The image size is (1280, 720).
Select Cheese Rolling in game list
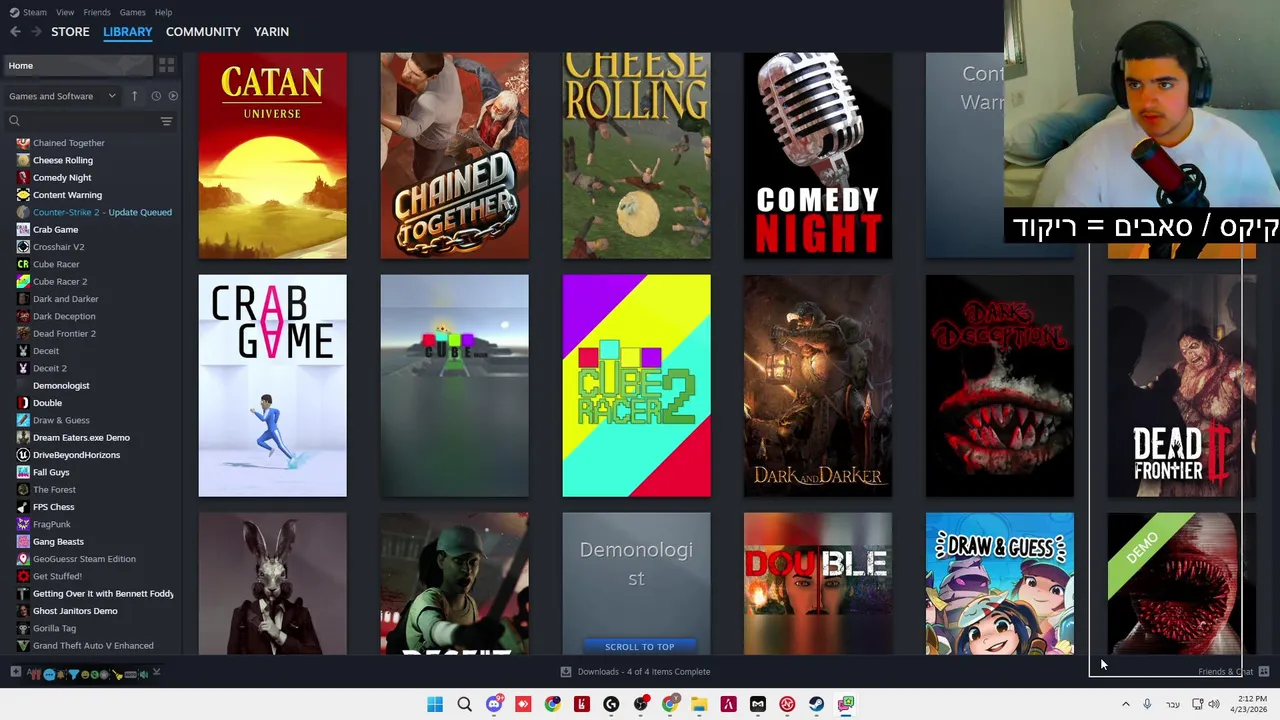pos(62,160)
